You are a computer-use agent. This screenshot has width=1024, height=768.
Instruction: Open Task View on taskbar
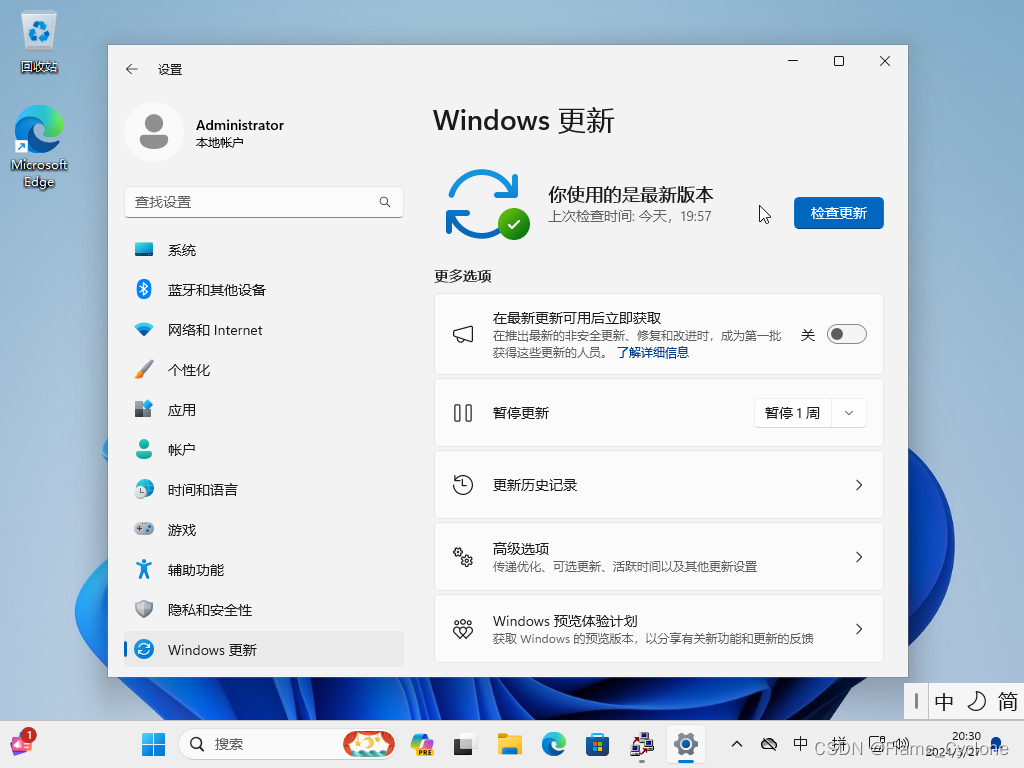point(464,744)
